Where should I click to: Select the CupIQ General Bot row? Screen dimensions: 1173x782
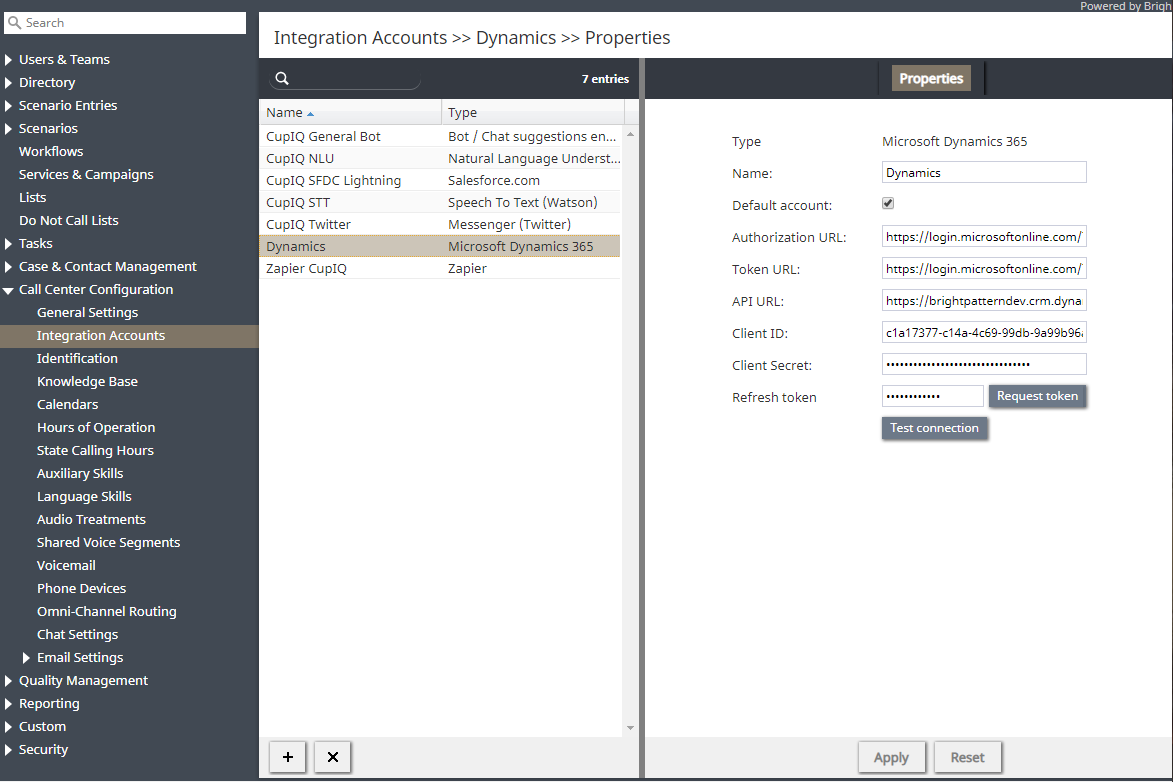pyautogui.click(x=440, y=136)
